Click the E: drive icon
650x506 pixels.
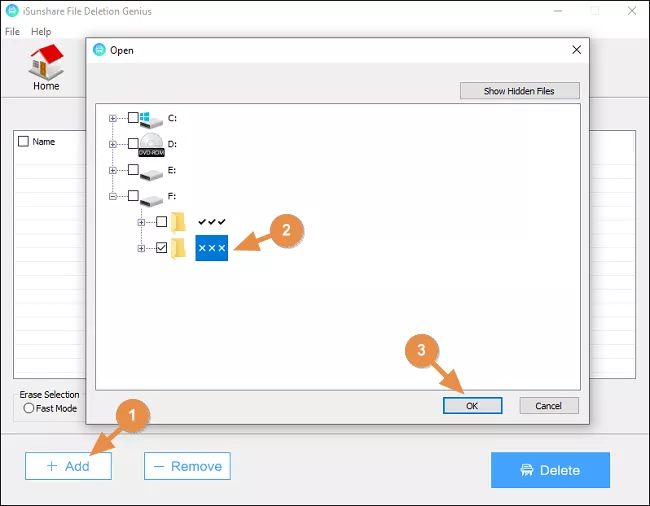click(x=151, y=170)
